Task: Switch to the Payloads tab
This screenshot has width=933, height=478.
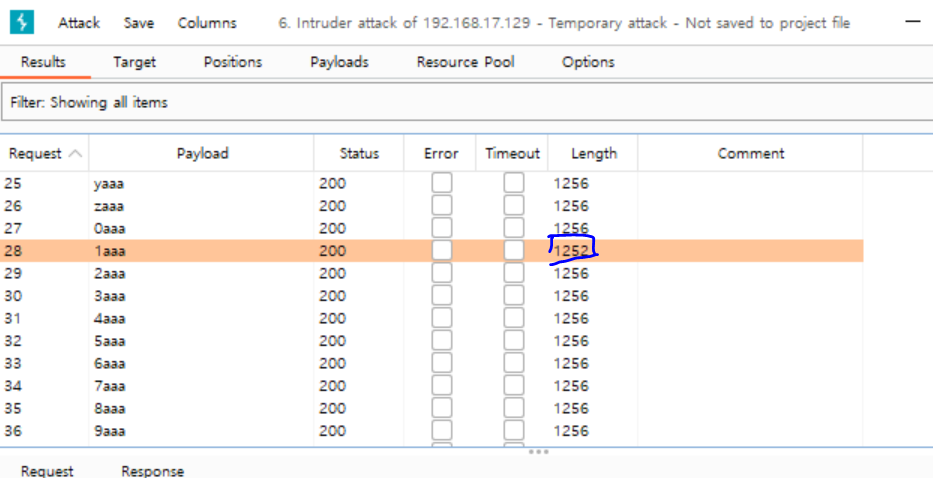Action: click(339, 62)
